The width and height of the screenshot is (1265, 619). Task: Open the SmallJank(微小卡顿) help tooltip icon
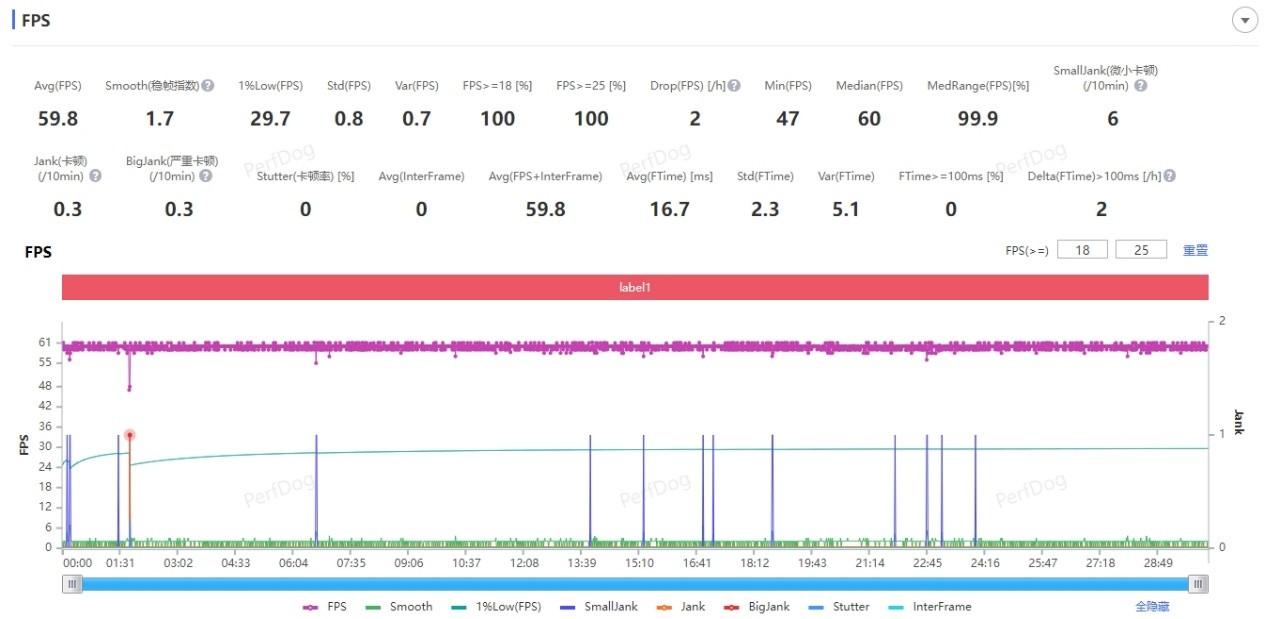pyautogui.click(x=1140, y=86)
